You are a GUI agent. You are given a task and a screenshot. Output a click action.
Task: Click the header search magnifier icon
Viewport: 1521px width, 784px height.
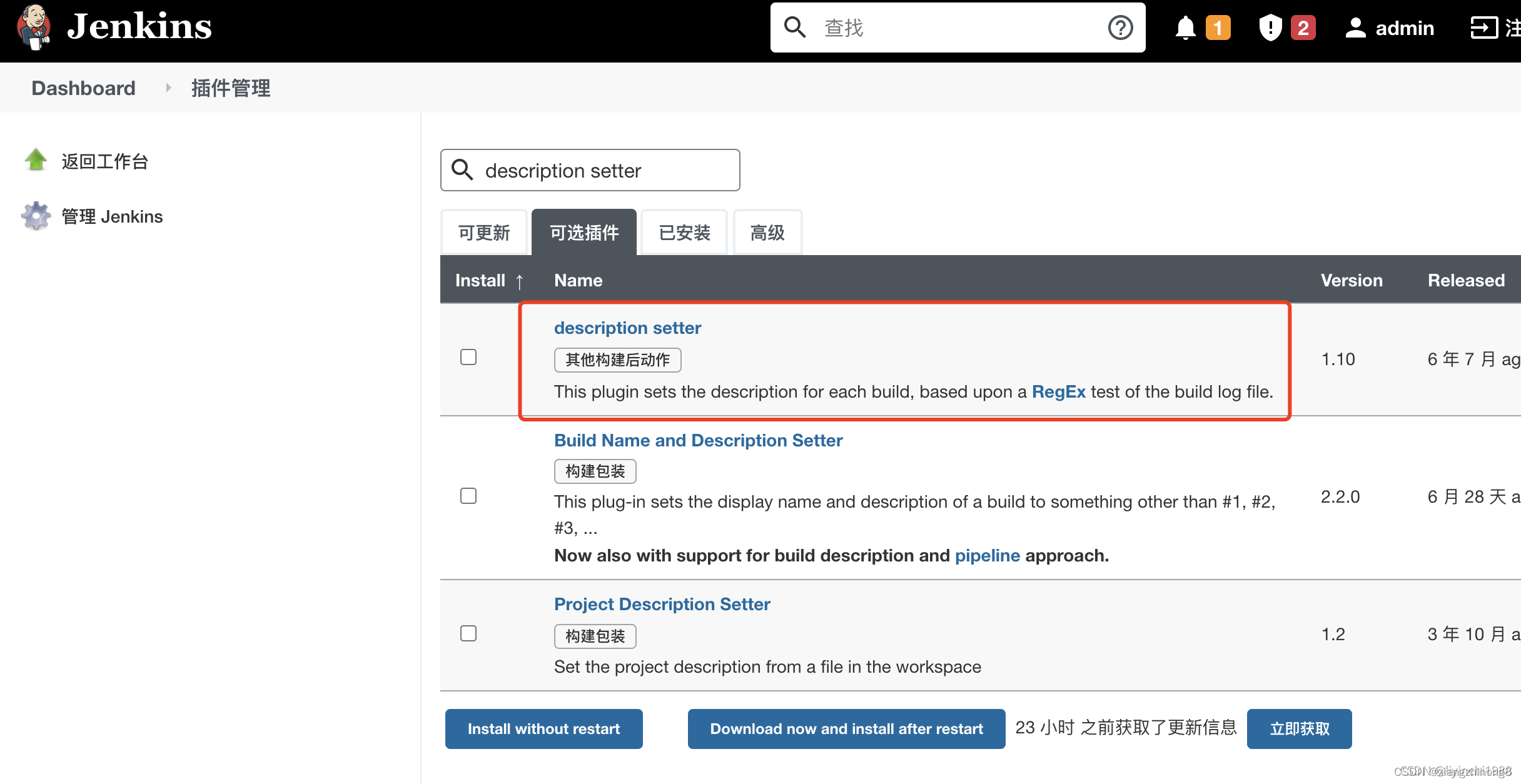(x=795, y=28)
